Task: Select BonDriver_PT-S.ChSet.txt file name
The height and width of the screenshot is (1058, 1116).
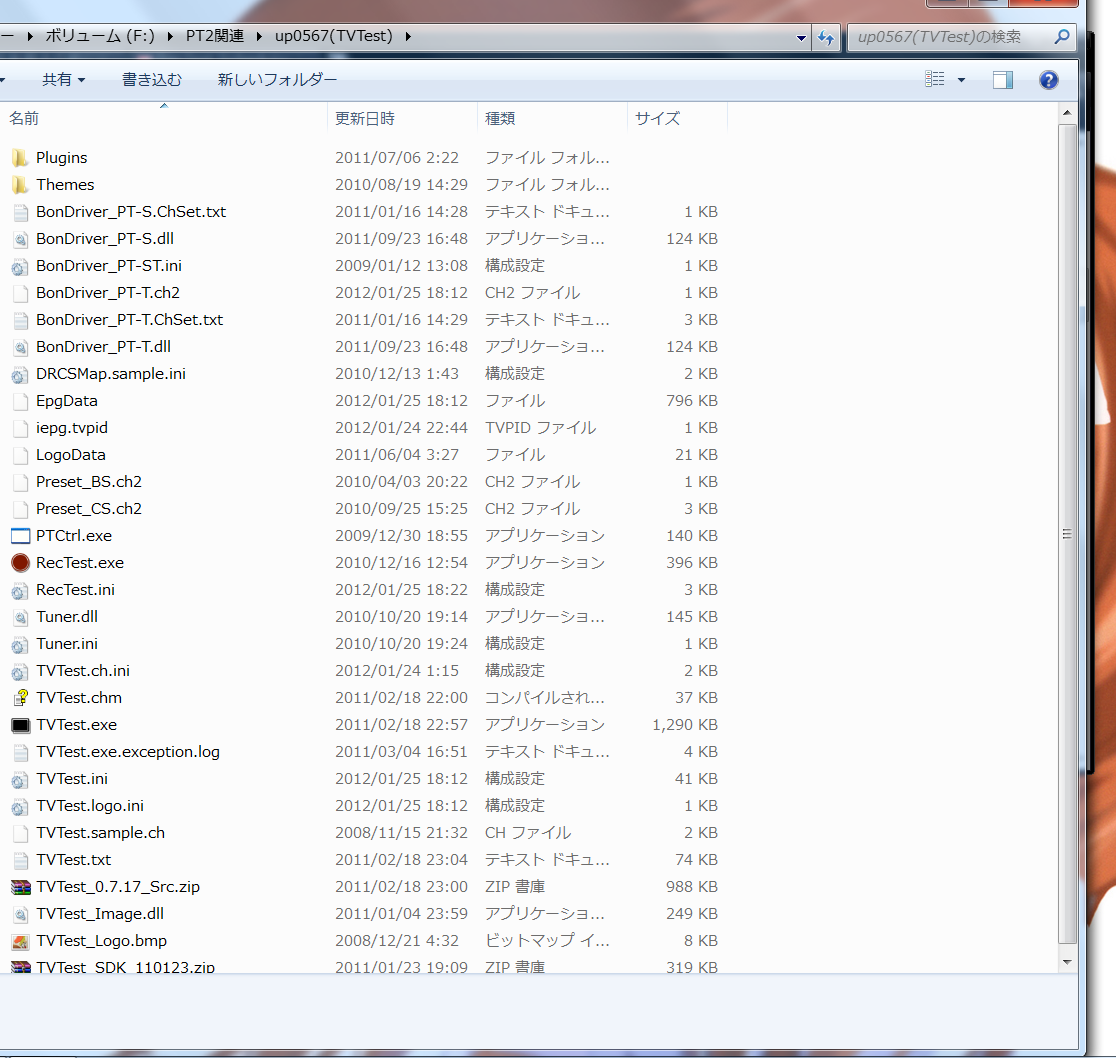Action: (x=131, y=212)
